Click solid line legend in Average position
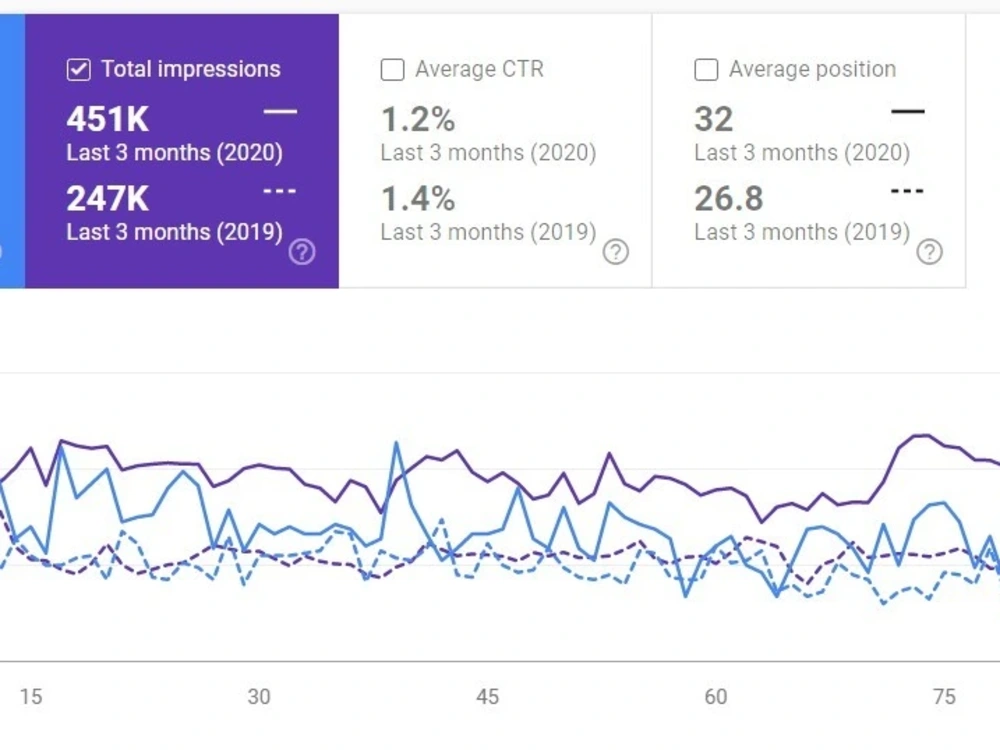This screenshot has width=1000, height=750. [x=908, y=112]
